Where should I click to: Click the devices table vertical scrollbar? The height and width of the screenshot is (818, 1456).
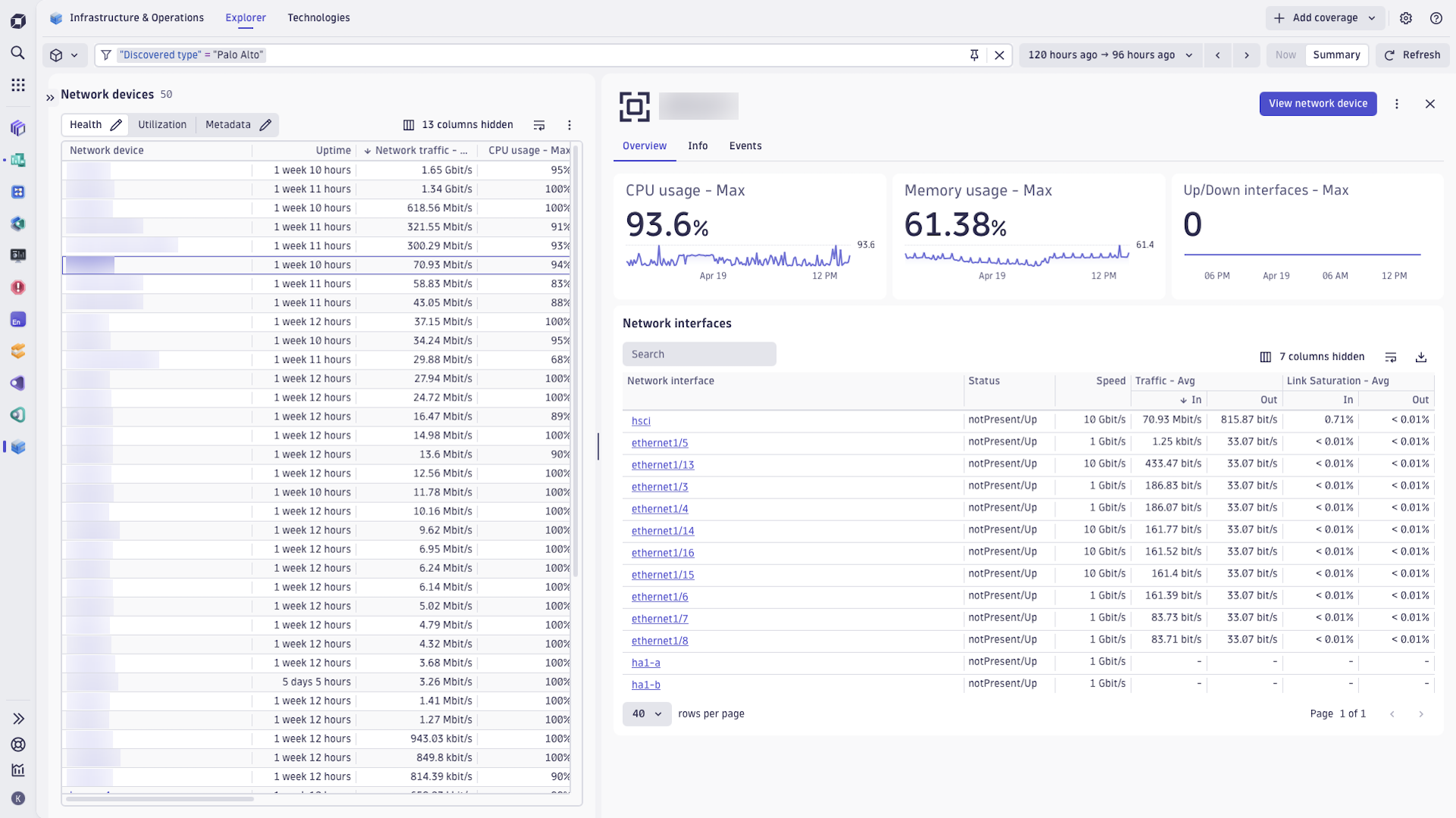576,360
